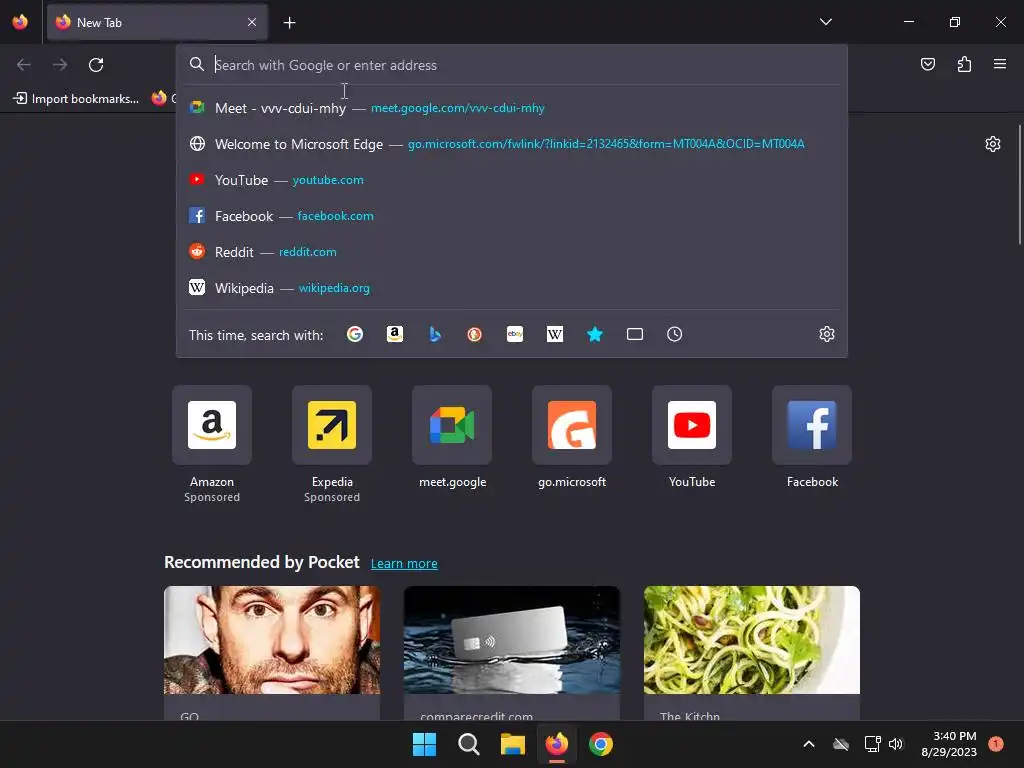This screenshot has height=768, width=1024.
Task: Search this time with Google icon
Action: (355, 334)
